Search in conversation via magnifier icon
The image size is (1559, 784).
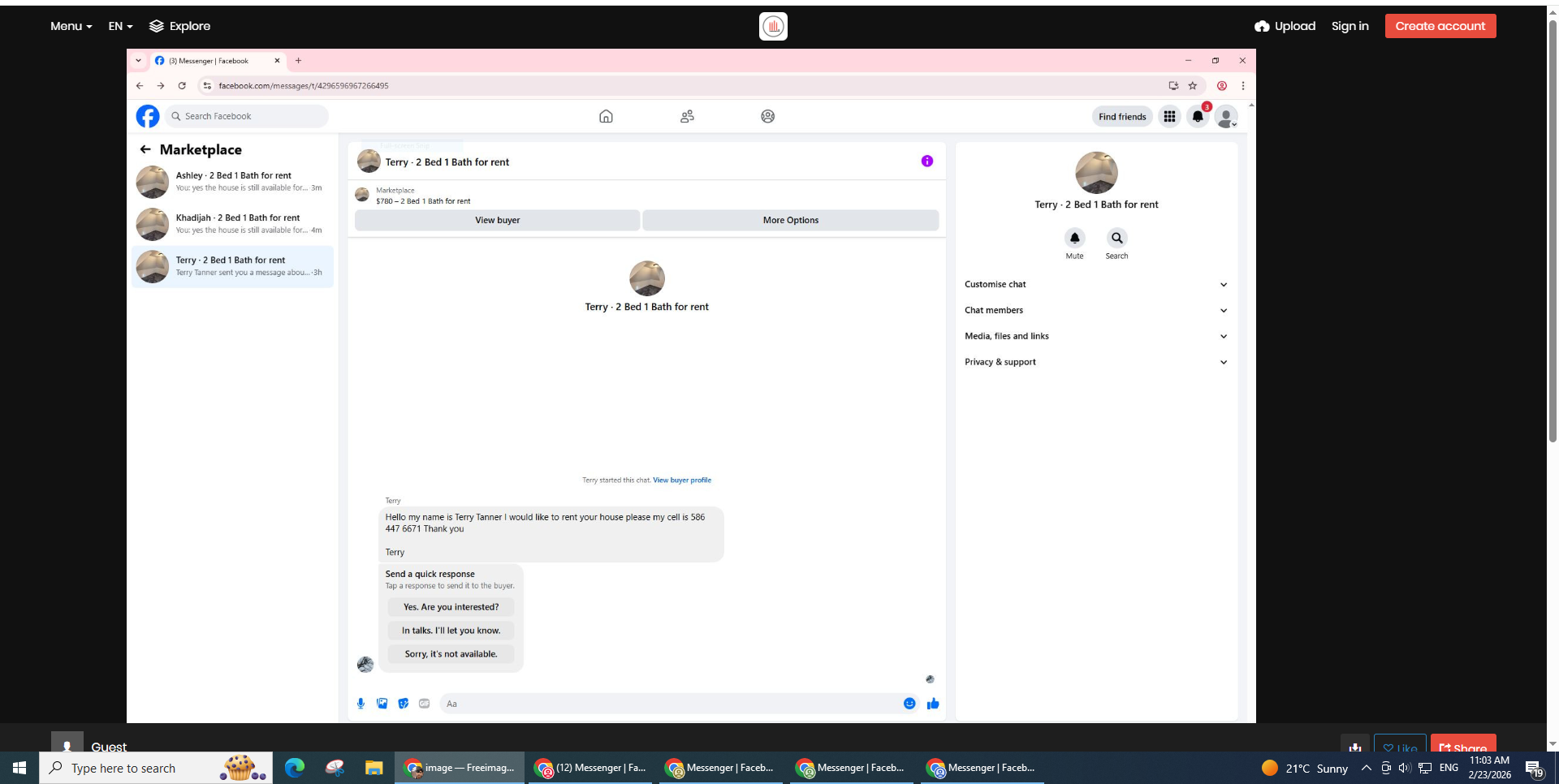[x=1116, y=238]
